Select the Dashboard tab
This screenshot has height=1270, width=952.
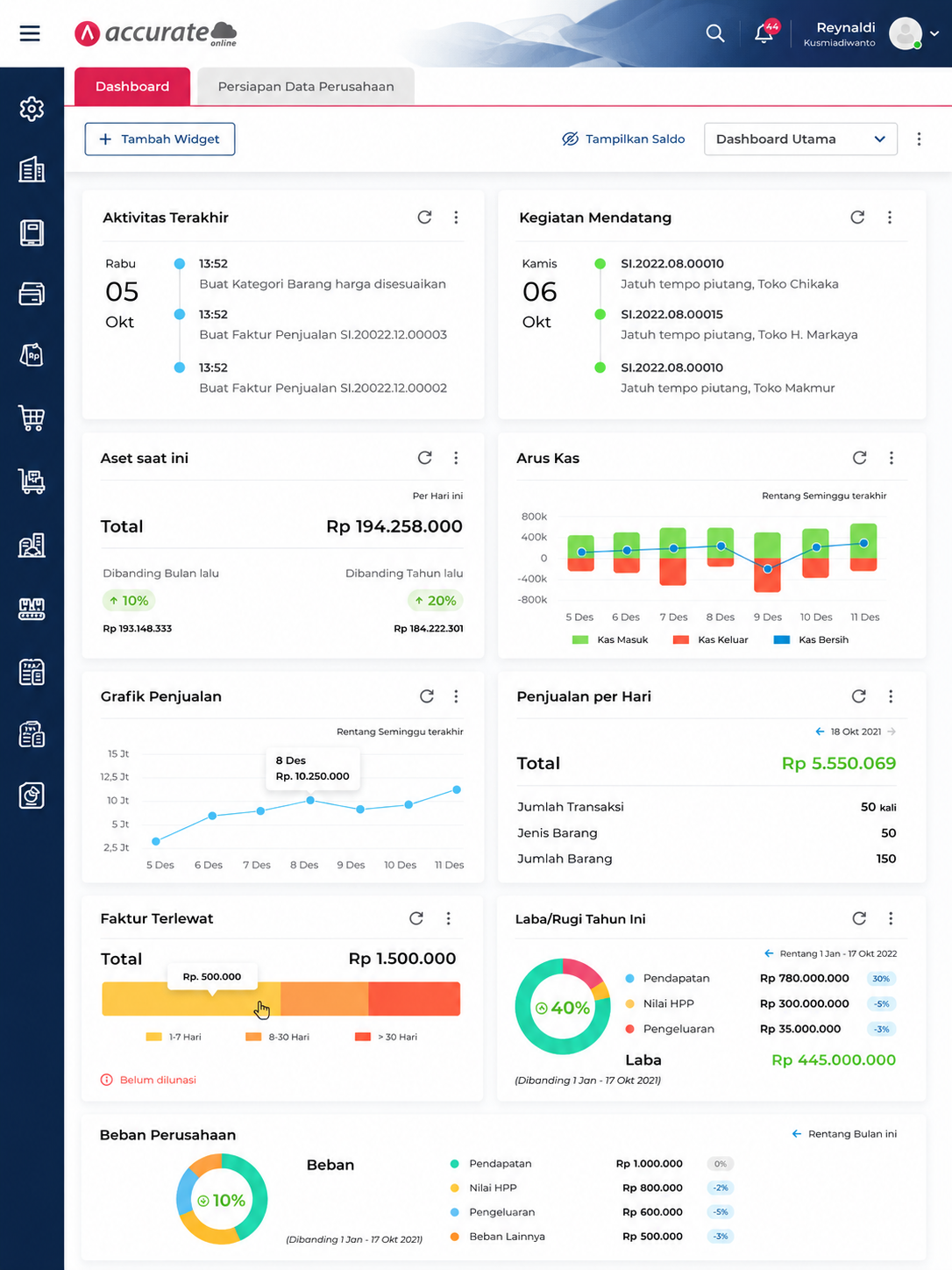pos(132,87)
